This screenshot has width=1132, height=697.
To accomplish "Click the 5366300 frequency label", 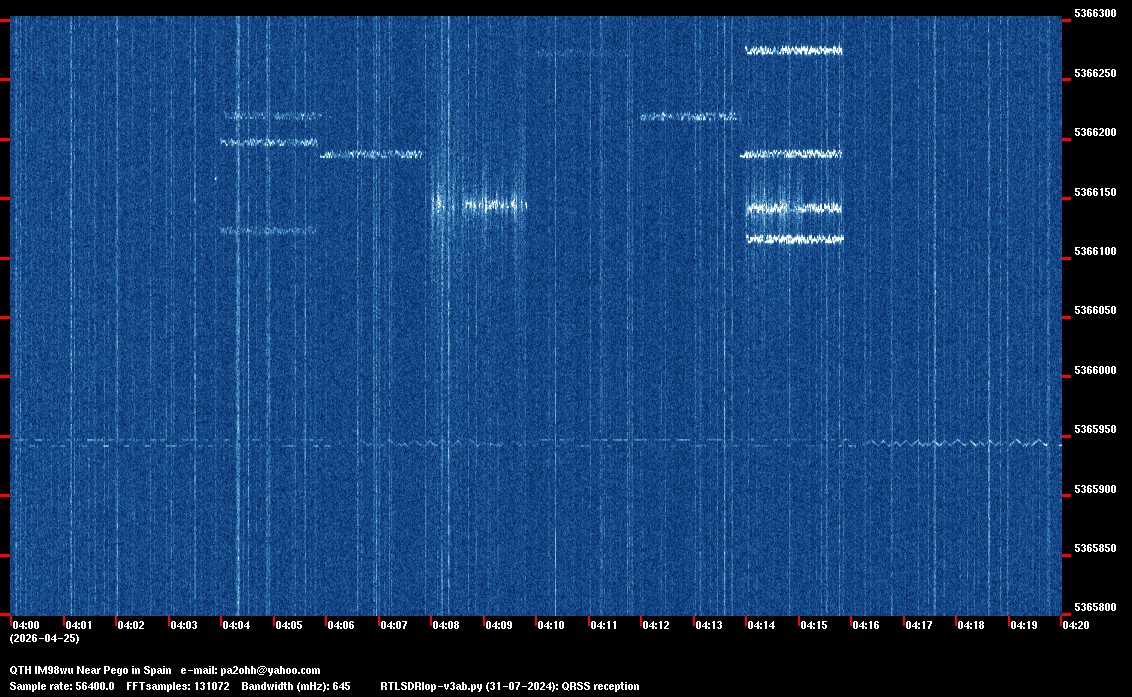I will point(1094,14).
